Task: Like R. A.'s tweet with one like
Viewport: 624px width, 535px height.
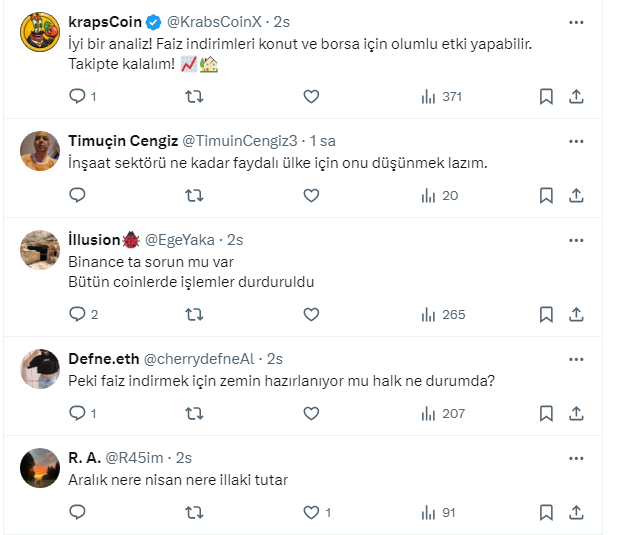Action: [x=311, y=512]
